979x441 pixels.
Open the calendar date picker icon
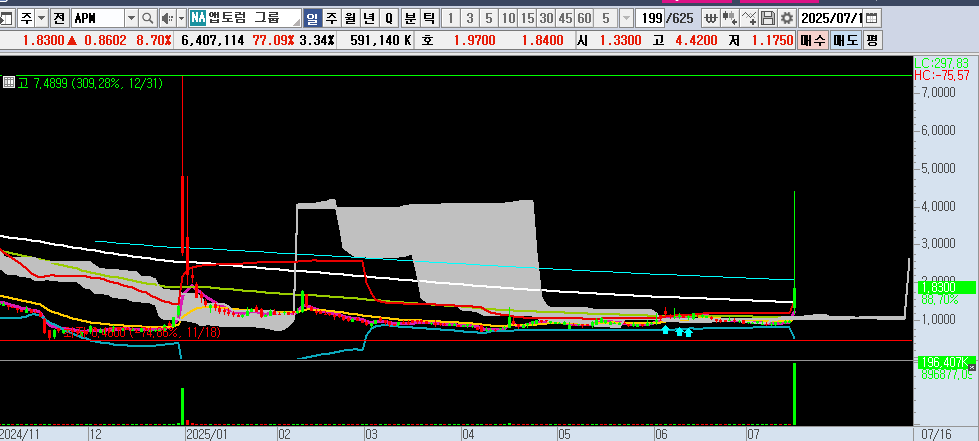point(872,18)
